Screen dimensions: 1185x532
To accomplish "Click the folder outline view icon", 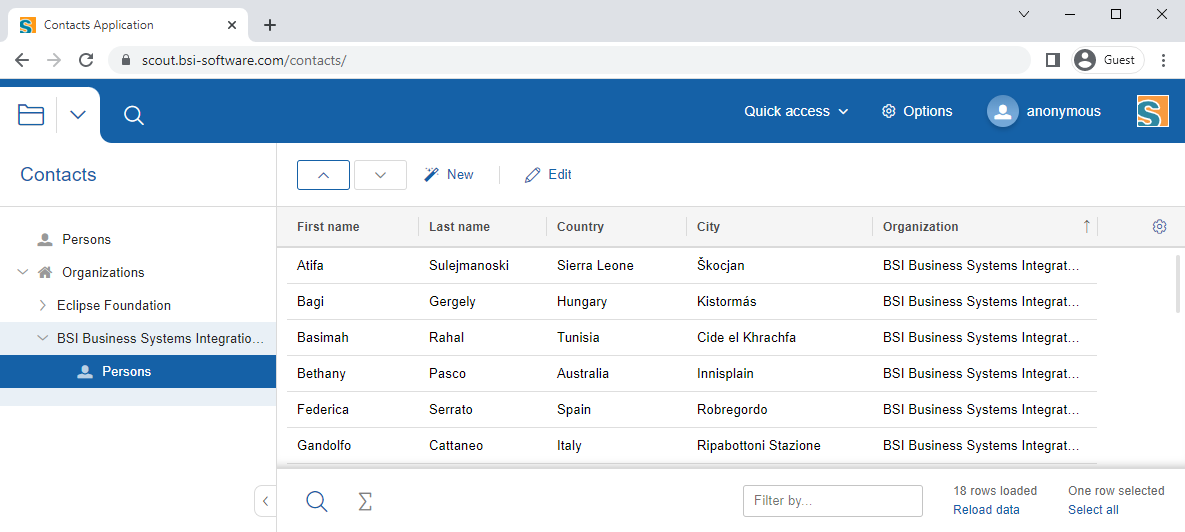I will (31, 115).
